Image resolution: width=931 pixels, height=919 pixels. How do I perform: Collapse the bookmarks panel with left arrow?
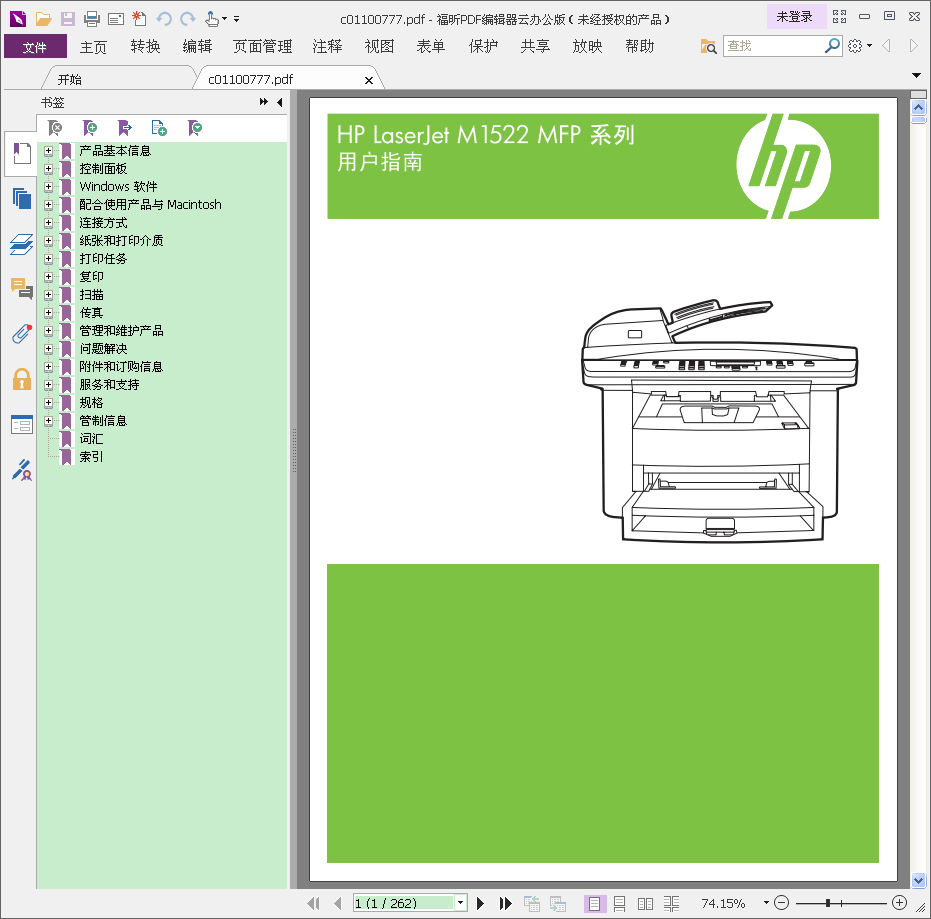[x=280, y=102]
